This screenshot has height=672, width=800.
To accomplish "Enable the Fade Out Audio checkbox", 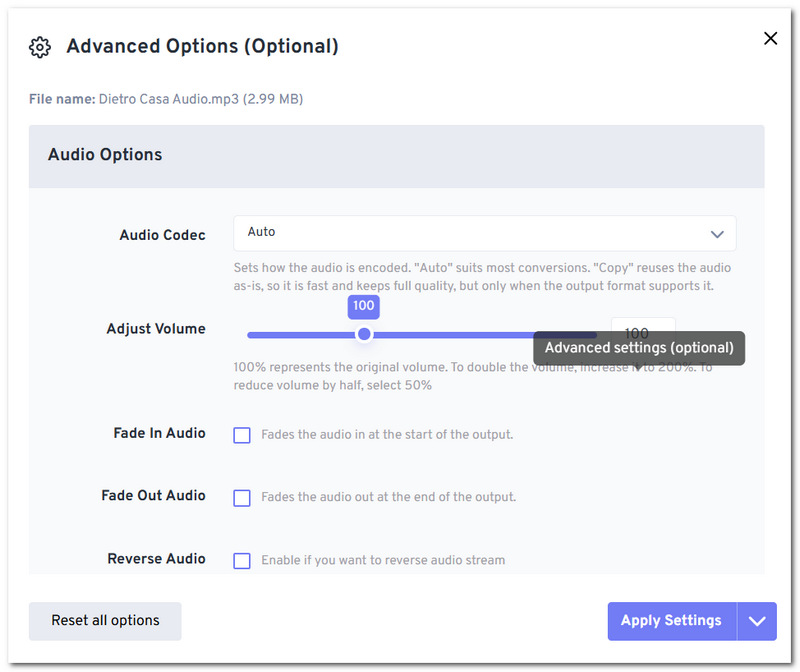I will [x=242, y=498].
